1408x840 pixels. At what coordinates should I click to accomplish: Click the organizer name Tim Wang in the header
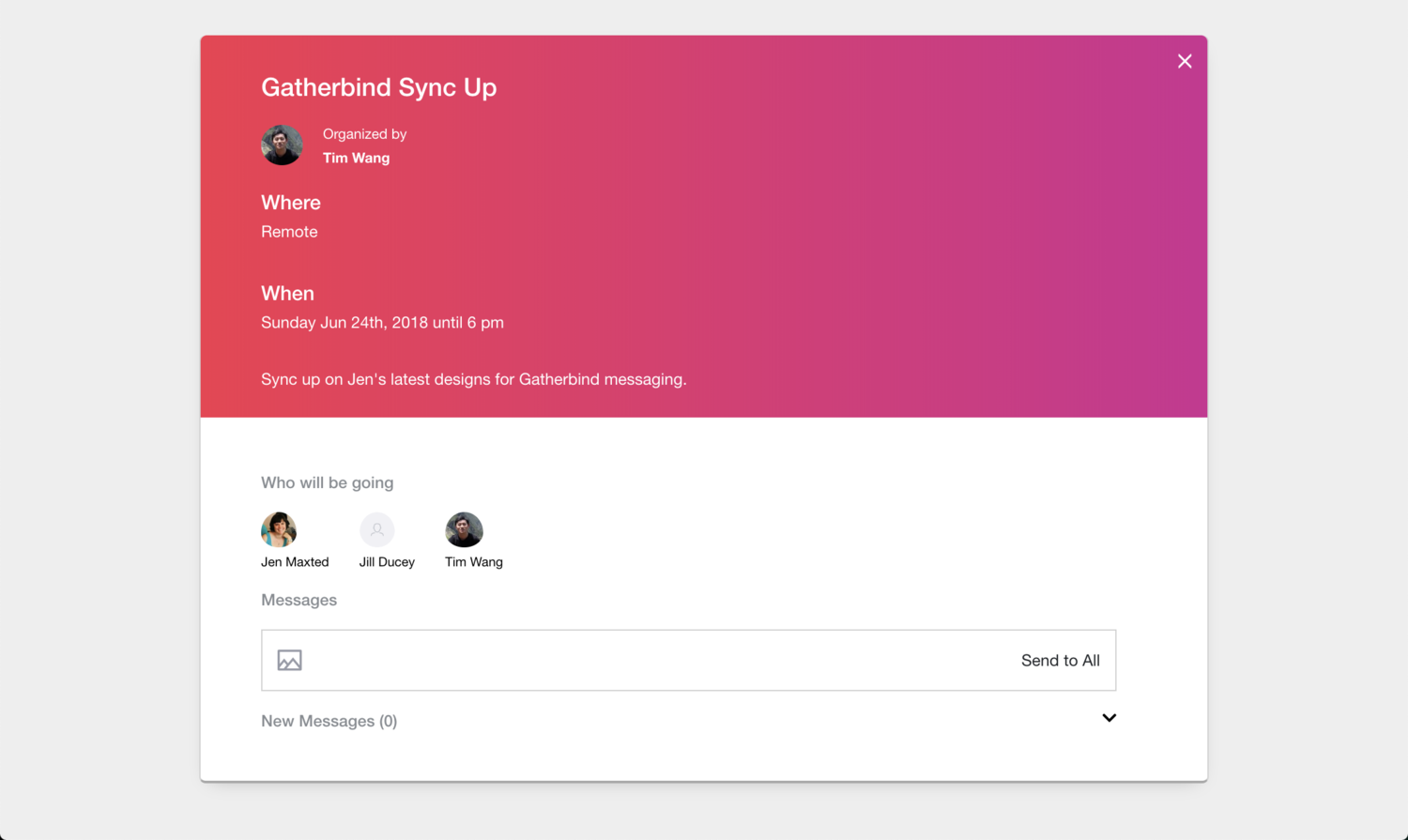point(356,158)
